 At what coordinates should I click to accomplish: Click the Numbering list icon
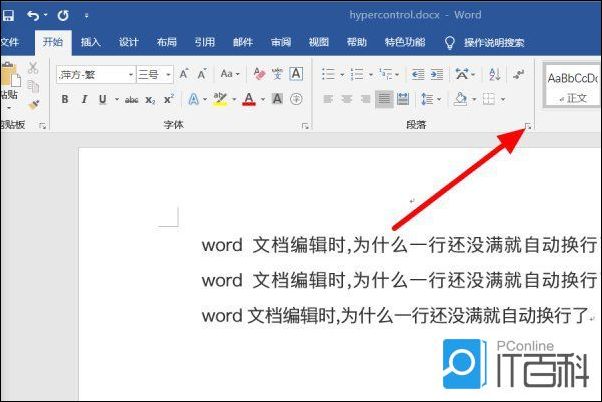(357, 74)
